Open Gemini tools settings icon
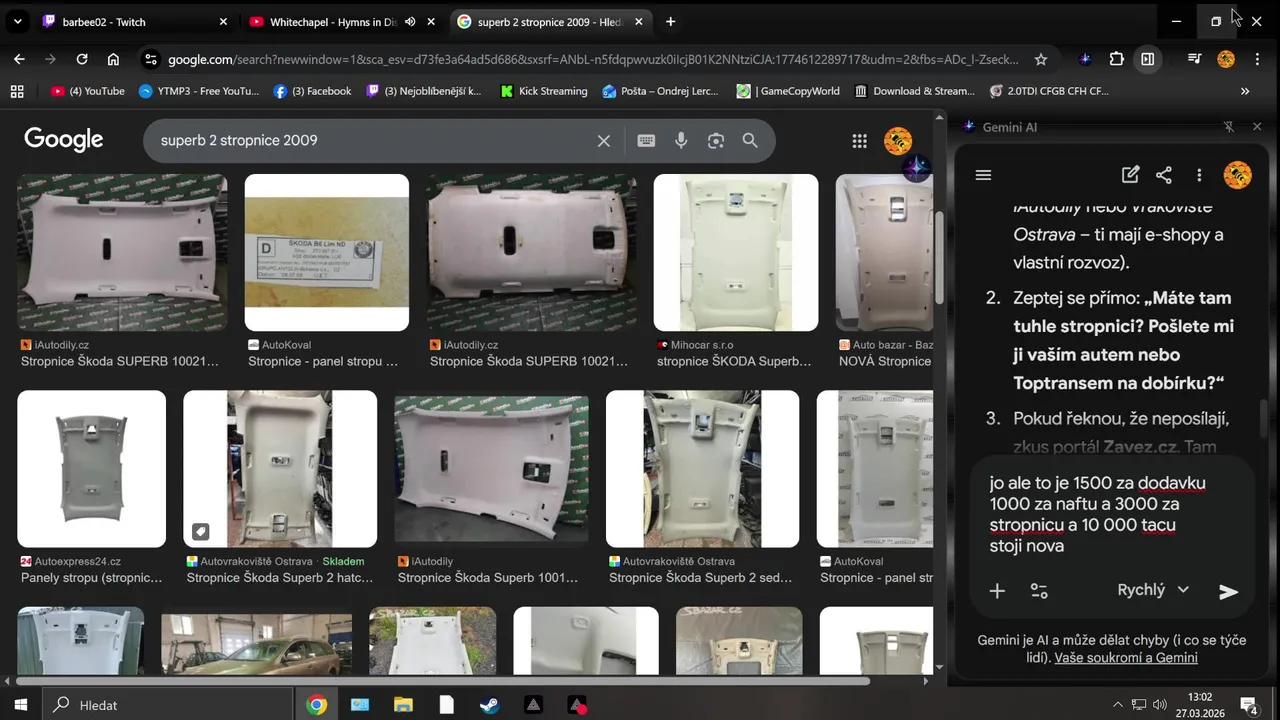The height and width of the screenshot is (720, 1280). point(1039,591)
